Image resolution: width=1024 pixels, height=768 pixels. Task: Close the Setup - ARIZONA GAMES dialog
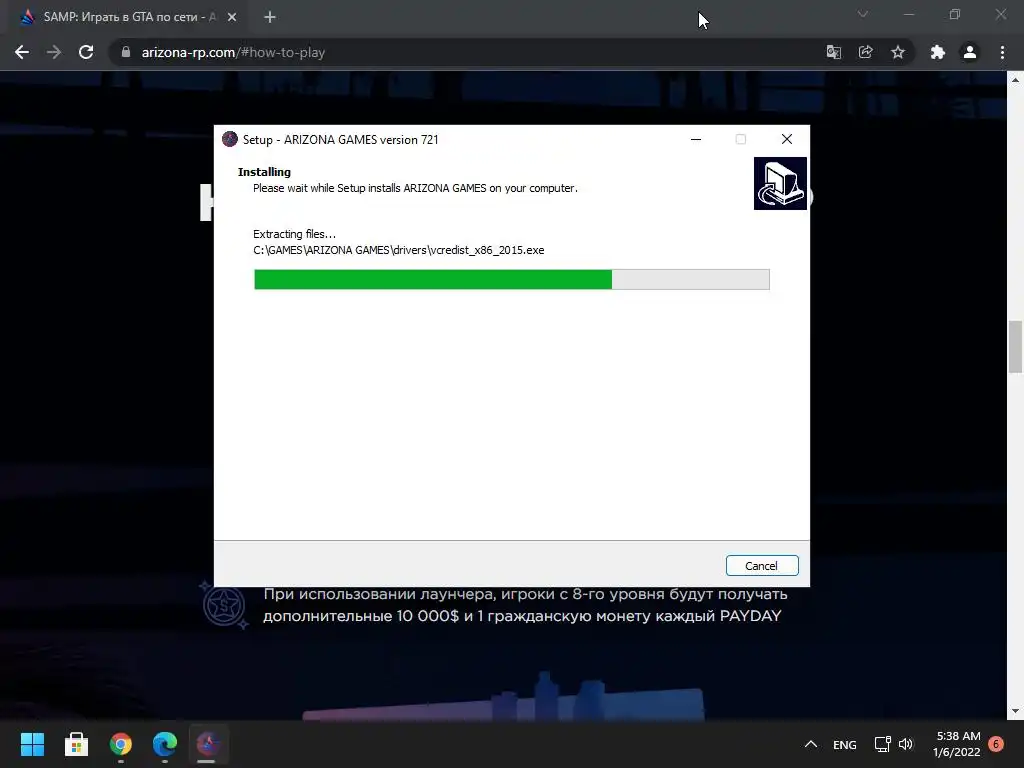coord(787,139)
